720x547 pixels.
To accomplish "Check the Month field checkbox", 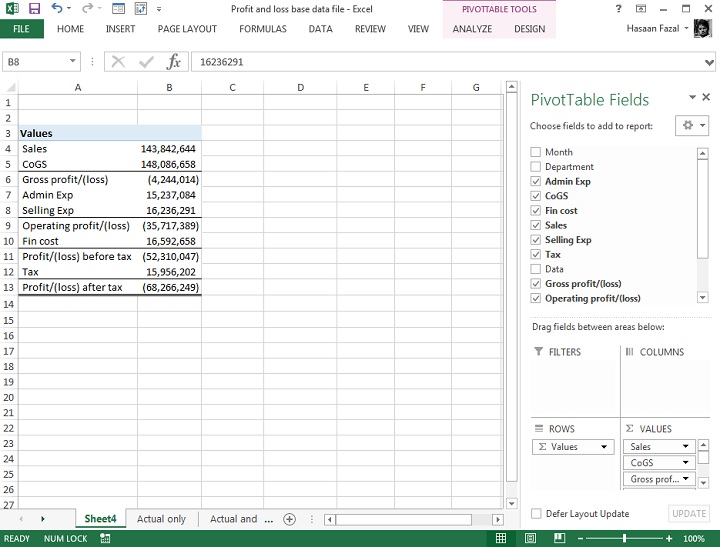I will [x=535, y=152].
